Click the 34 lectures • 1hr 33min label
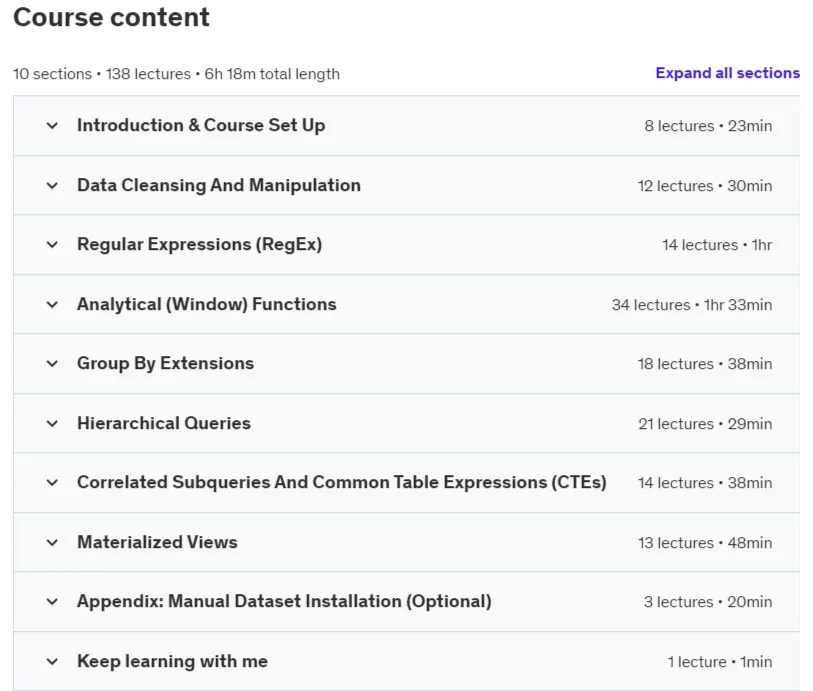The width and height of the screenshot is (813, 691). coord(692,305)
